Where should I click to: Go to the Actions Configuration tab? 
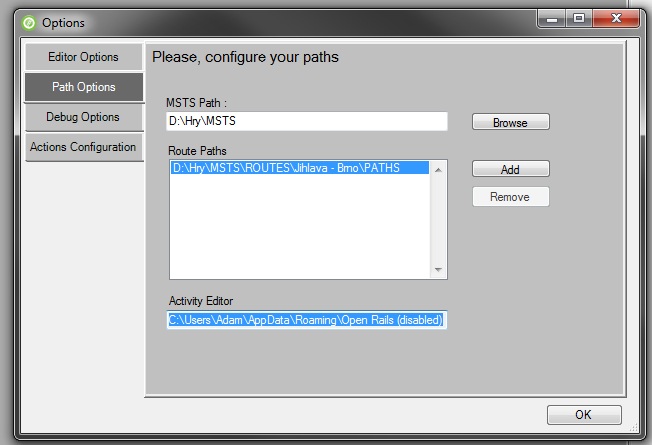(x=84, y=147)
